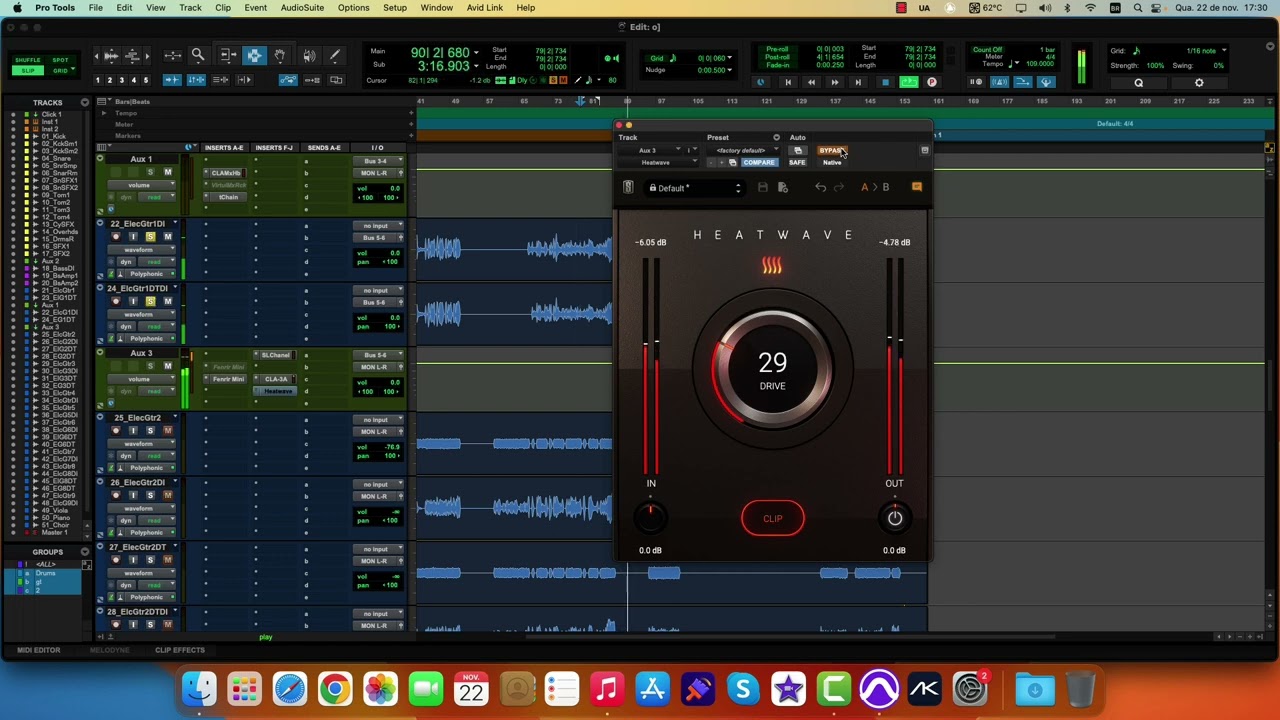Open the grid settings gear button
This screenshot has height=720, width=1280.
[x=1199, y=83]
